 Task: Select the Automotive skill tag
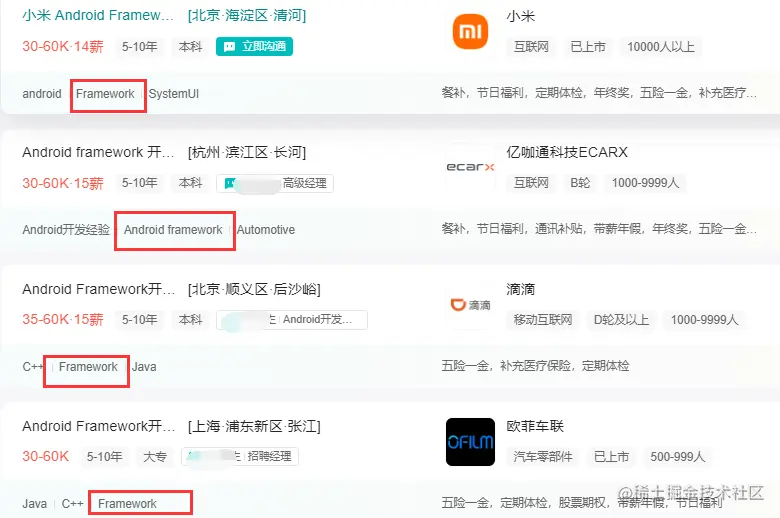click(x=266, y=230)
